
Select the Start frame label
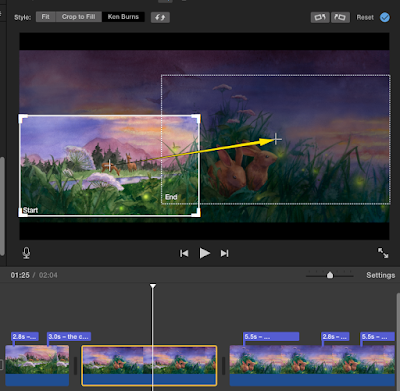(x=30, y=210)
